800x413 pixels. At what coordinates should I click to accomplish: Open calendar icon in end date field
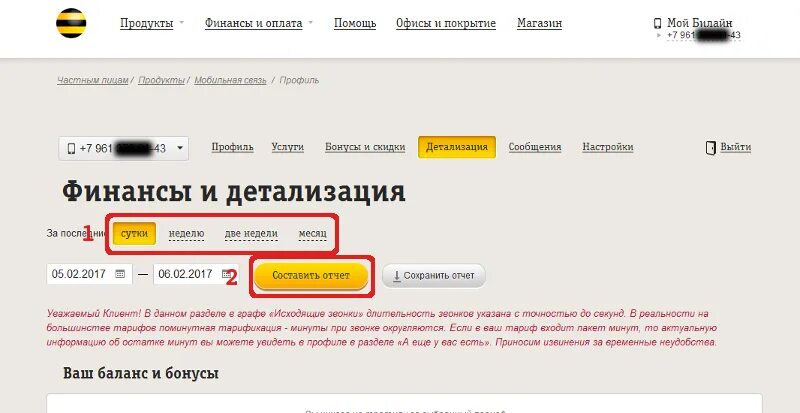[x=227, y=274]
